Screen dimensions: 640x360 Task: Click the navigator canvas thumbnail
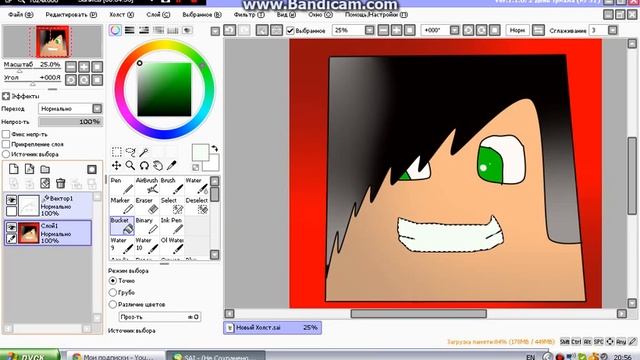pyautogui.click(x=52, y=42)
